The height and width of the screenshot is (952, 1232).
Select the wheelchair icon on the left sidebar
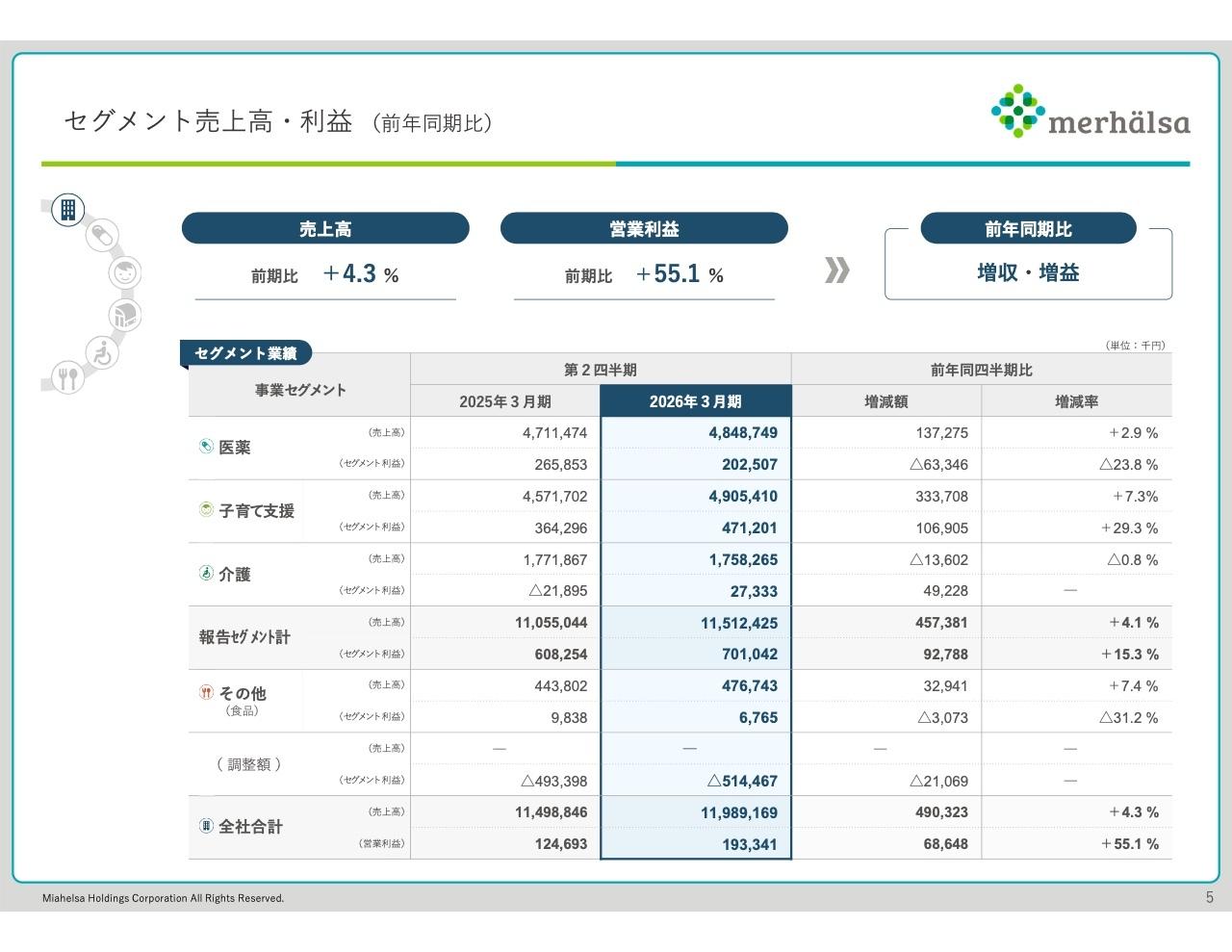coord(101,351)
